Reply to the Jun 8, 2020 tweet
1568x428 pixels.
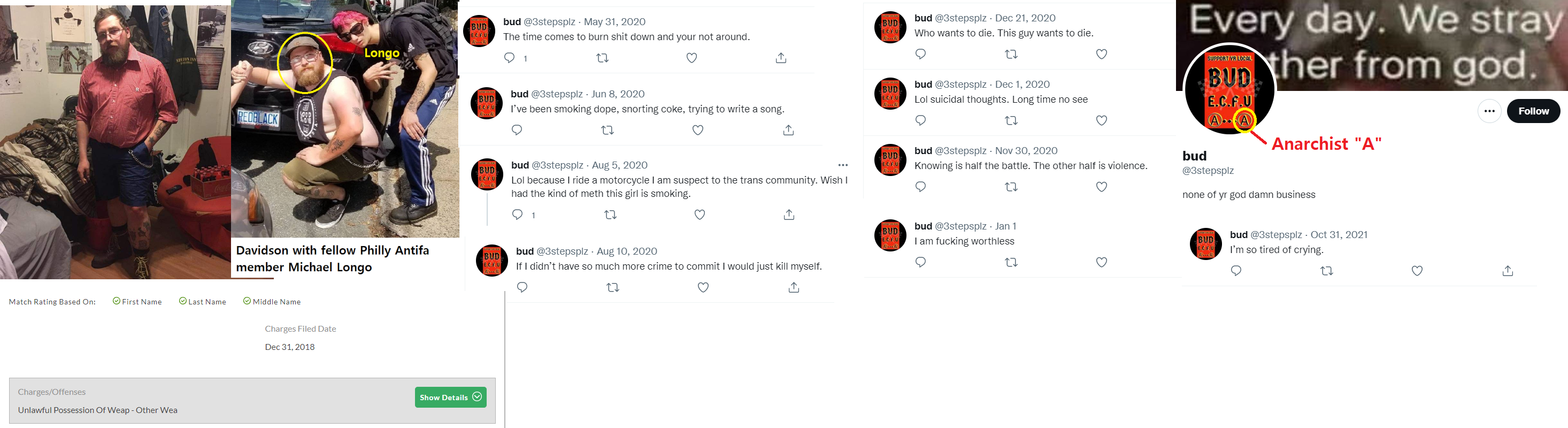point(517,129)
